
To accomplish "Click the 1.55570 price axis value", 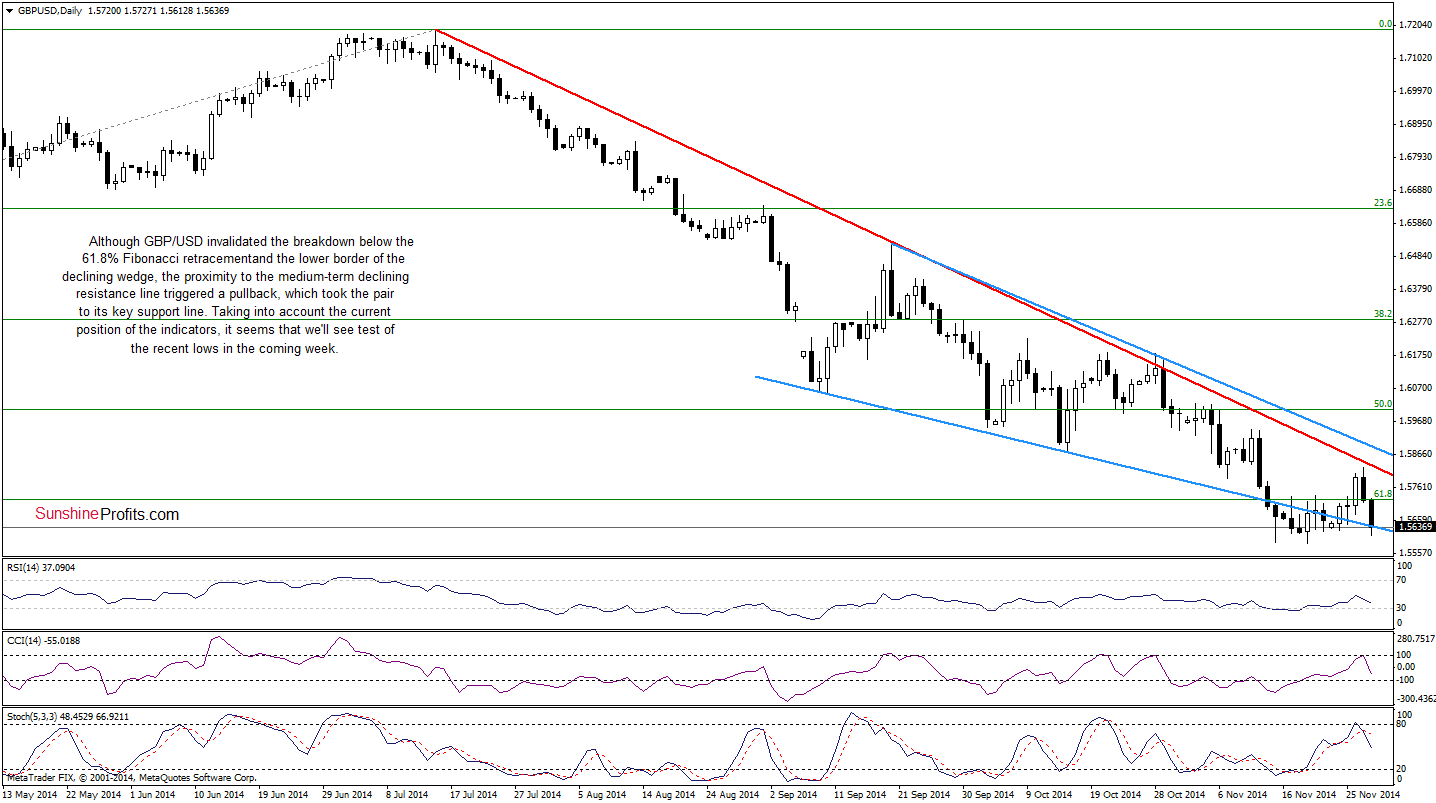I will click(1415, 552).
